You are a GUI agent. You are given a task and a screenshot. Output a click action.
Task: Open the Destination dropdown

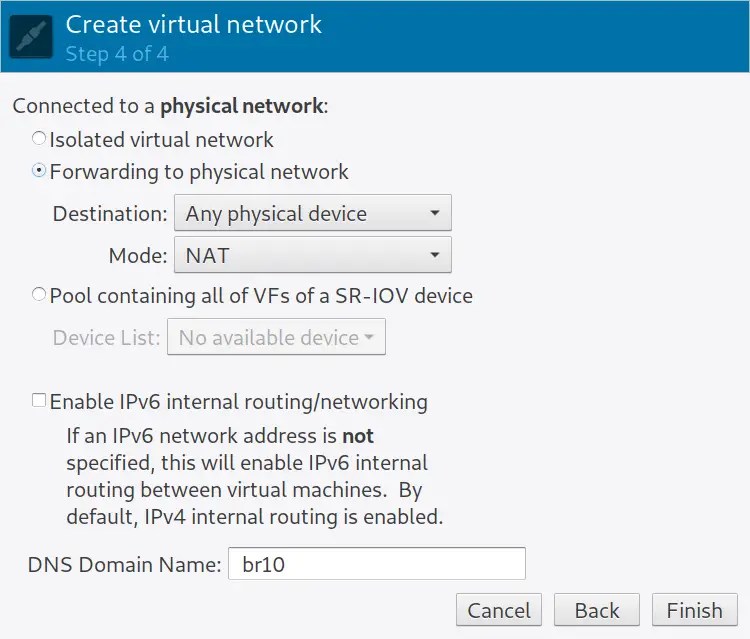313,213
